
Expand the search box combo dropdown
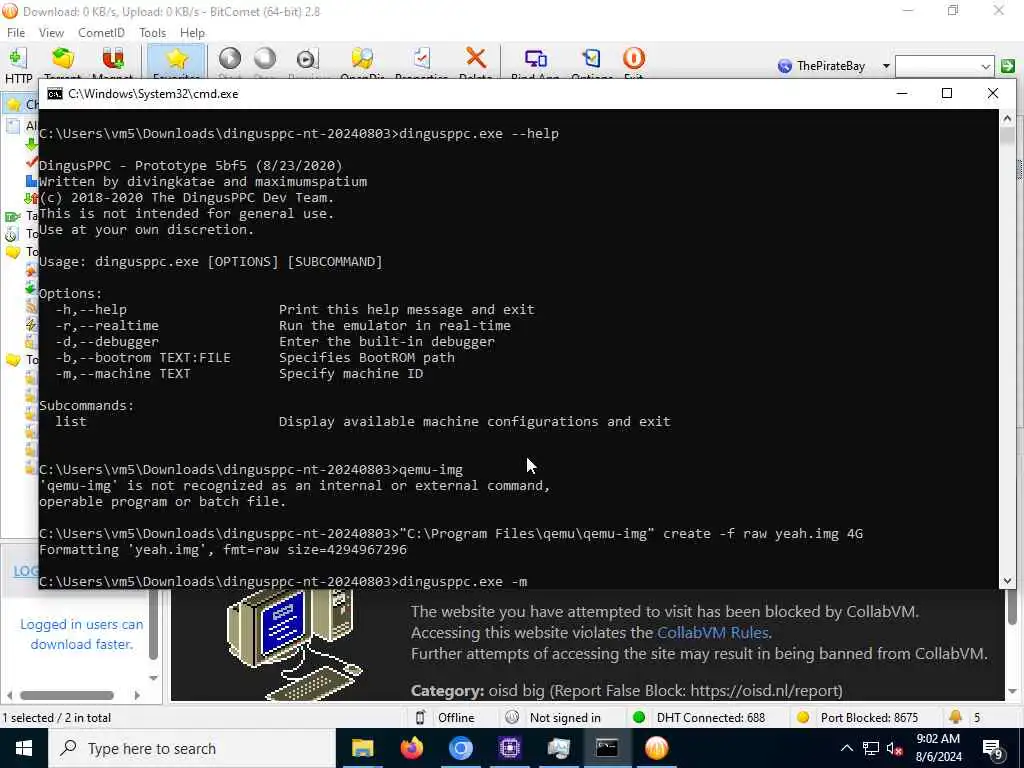click(x=985, y=67)
